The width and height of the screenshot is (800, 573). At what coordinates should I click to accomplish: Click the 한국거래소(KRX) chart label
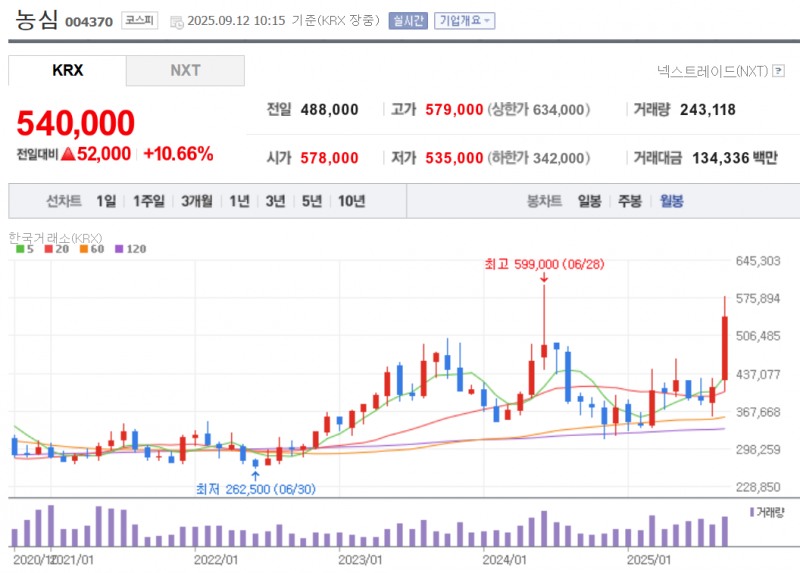[x=56, y=238]
